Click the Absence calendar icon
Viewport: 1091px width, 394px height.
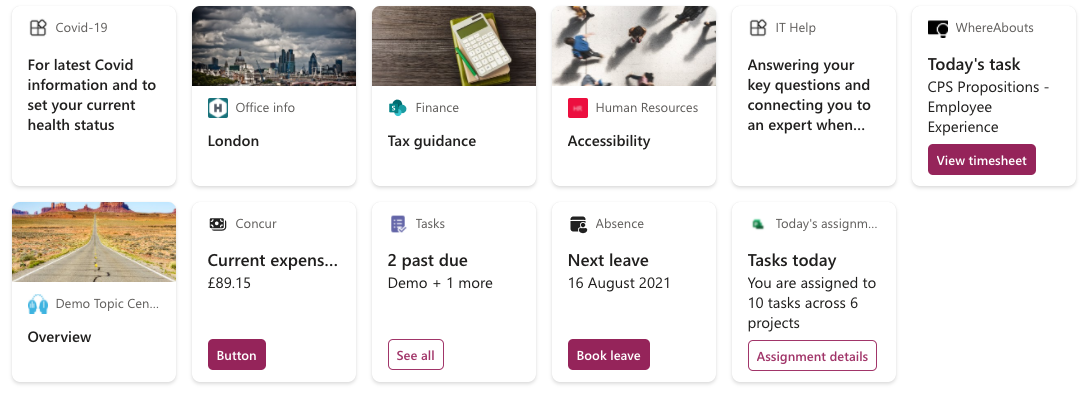578,224
